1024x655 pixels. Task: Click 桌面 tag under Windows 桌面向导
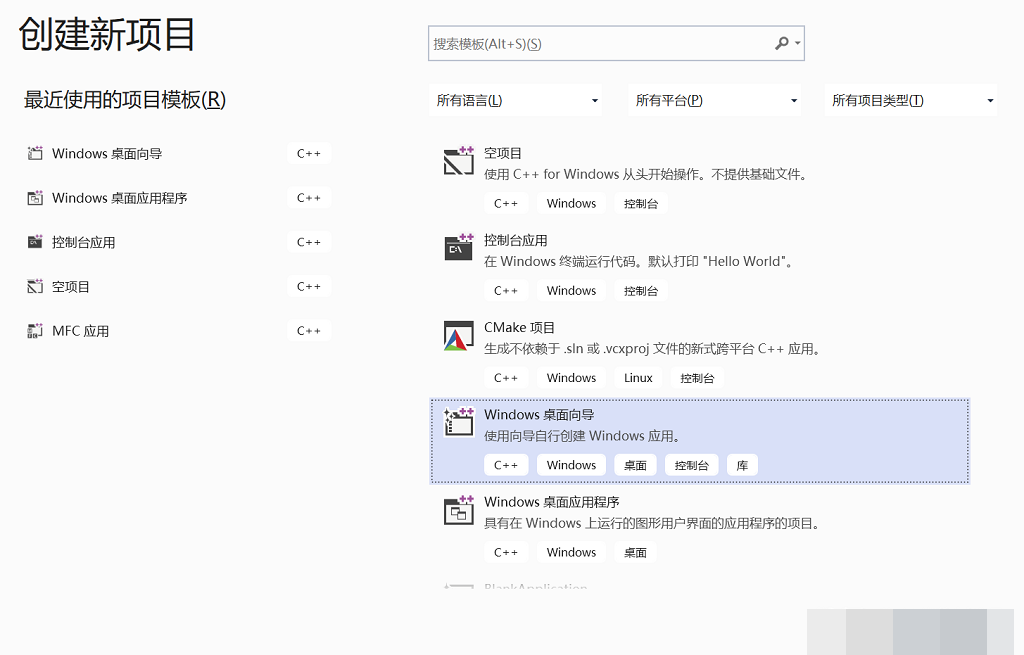pyautogui.click(x=635, y=465)
